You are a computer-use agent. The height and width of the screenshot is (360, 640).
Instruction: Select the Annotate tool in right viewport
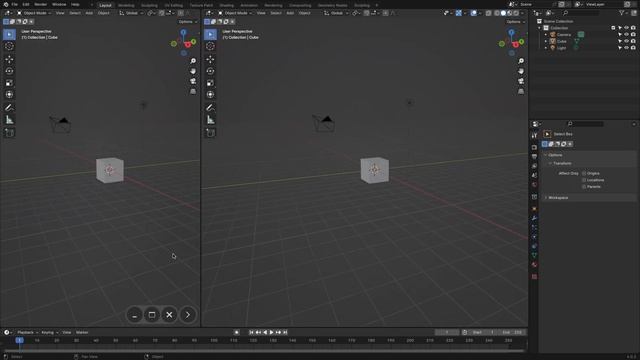coord(210,108)
